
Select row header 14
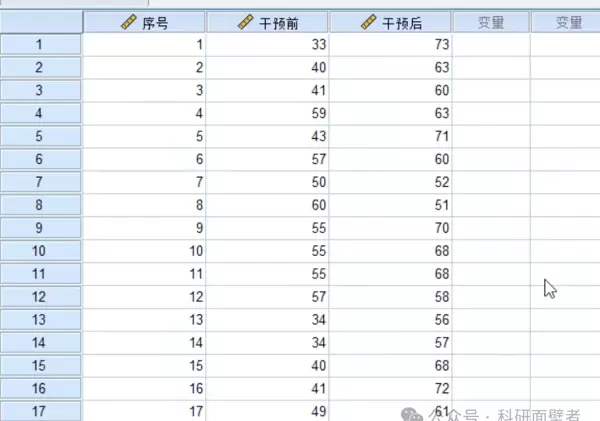[x=40, y=342]
